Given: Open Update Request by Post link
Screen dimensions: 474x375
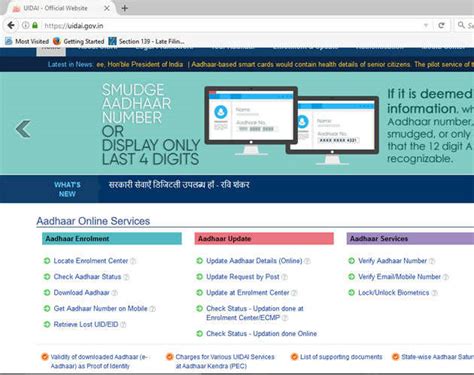Looking at the screenshot, I should click(243, 277).
